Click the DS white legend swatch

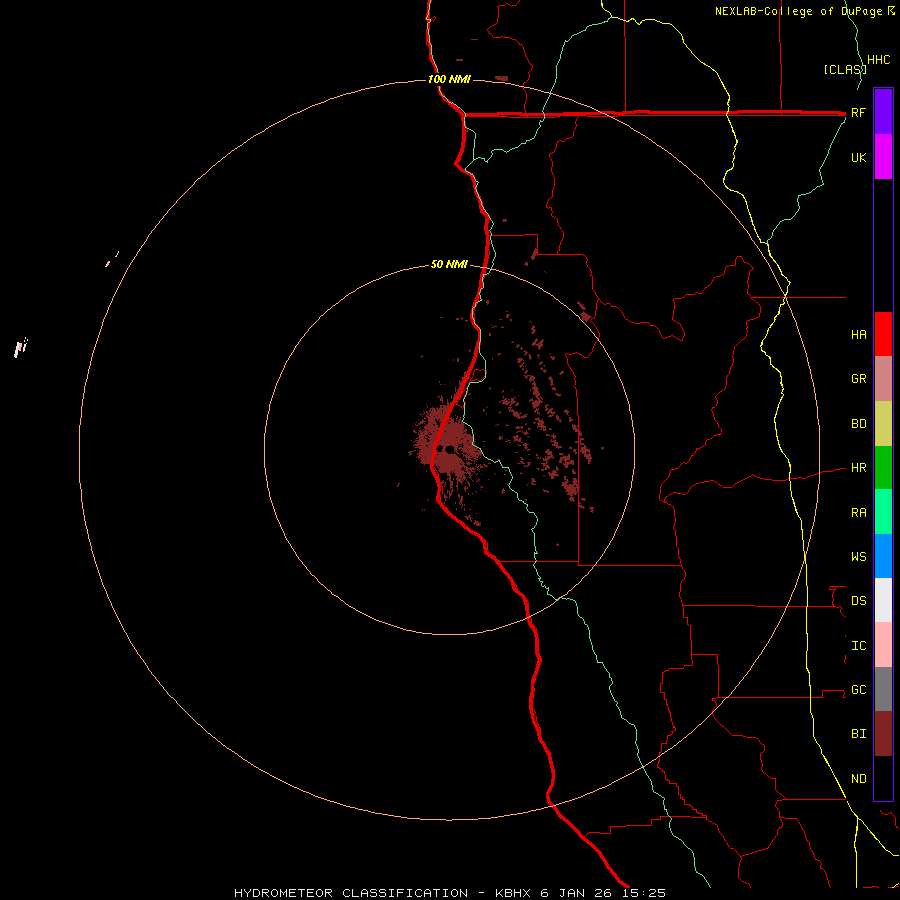[883, 600]
